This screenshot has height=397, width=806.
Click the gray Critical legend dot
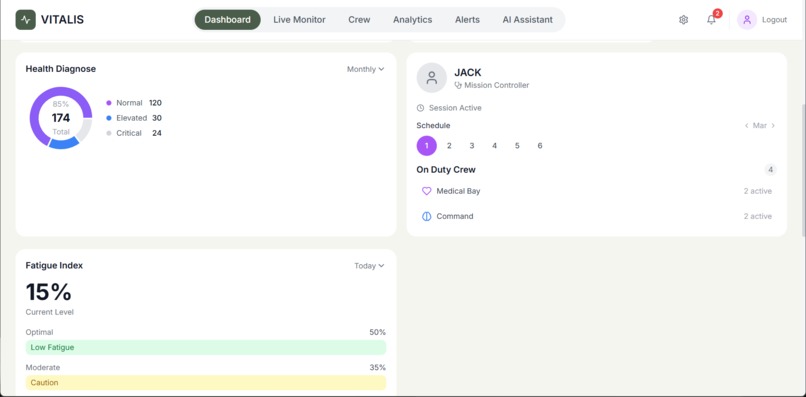click(x=108, y=133)
